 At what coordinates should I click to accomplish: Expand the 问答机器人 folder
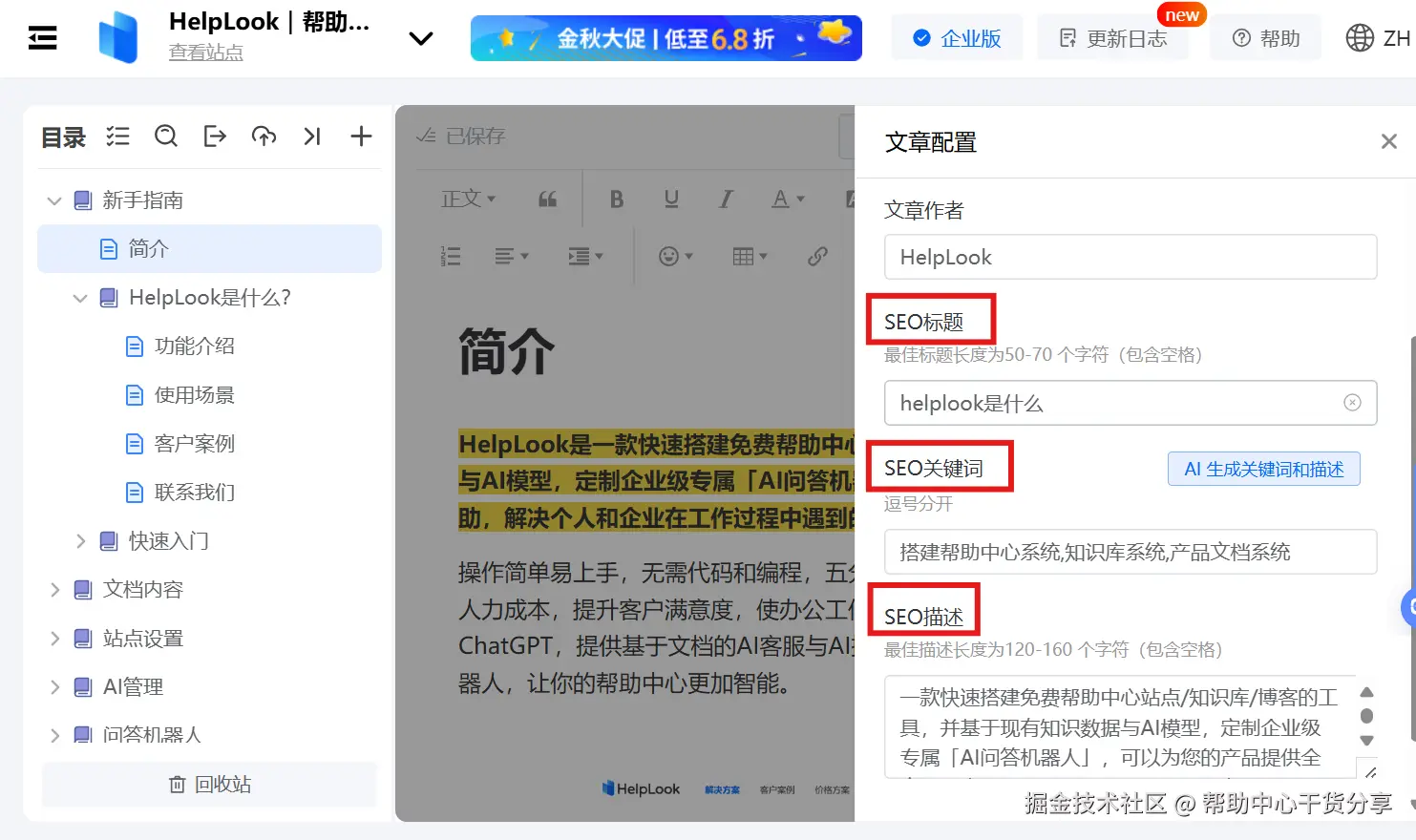[54, 735]
